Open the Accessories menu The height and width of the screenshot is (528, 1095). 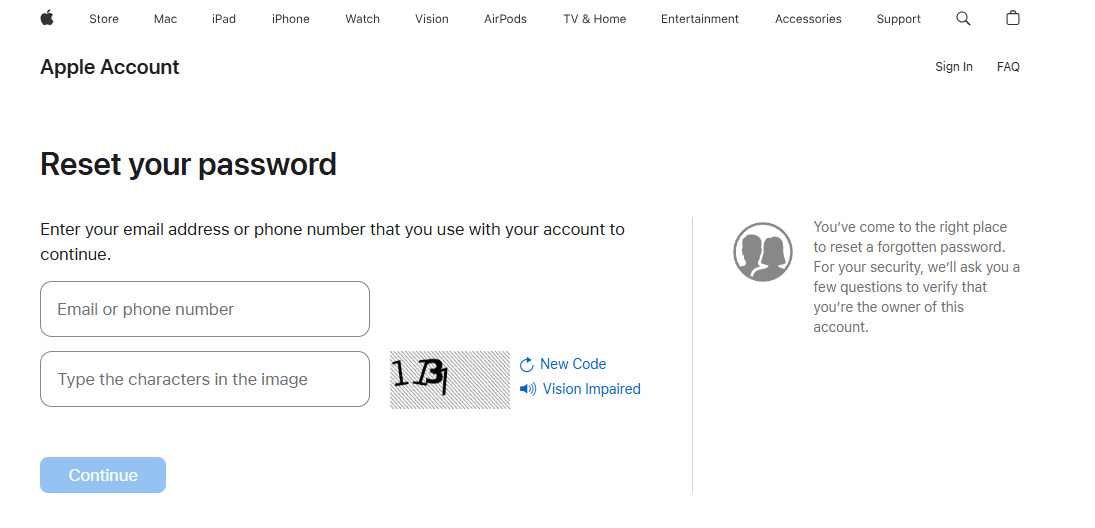coord(808,19)
